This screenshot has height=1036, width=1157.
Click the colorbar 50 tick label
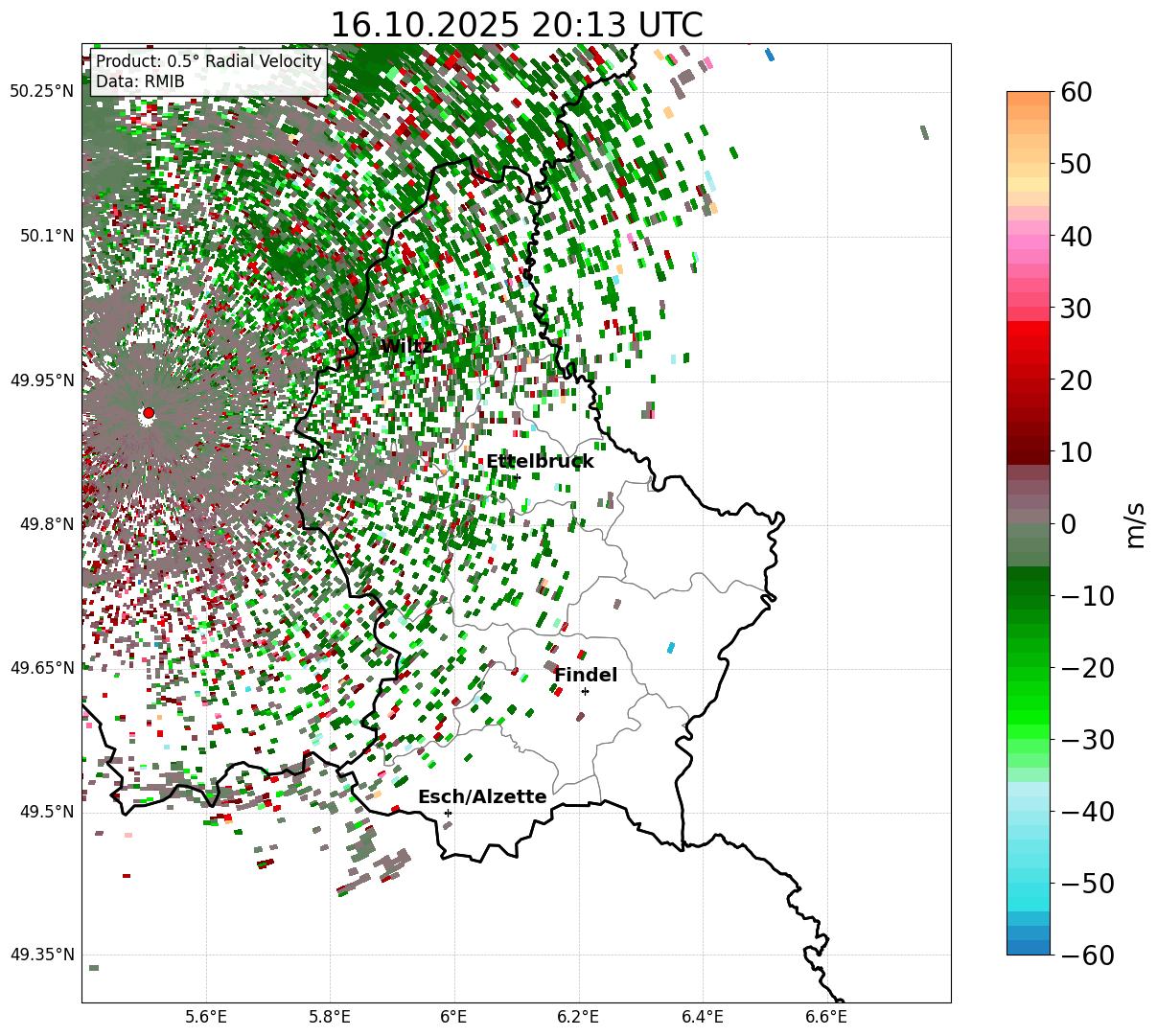pos(1076,164)
